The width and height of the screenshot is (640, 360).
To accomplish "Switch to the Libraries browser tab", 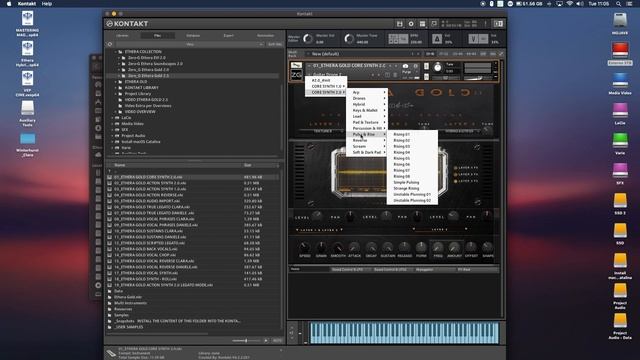I will 122,36.
